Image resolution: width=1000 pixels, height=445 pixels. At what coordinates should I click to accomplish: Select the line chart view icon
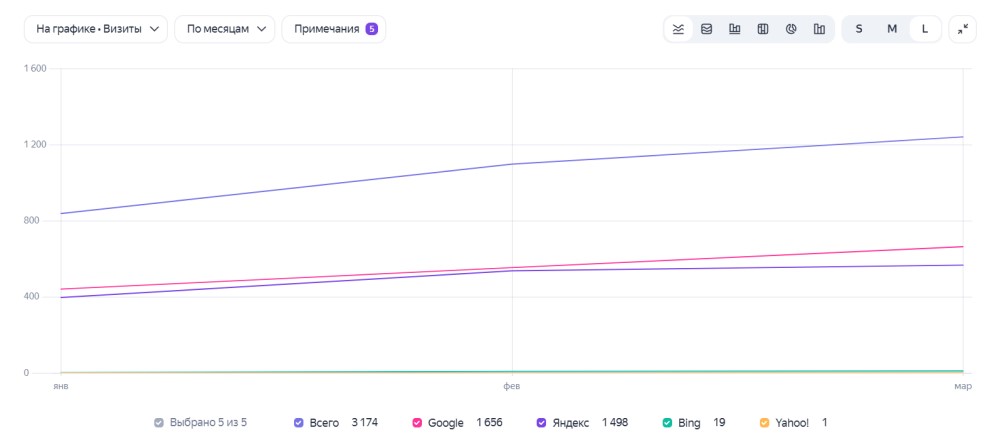click(x=679, y=29)
